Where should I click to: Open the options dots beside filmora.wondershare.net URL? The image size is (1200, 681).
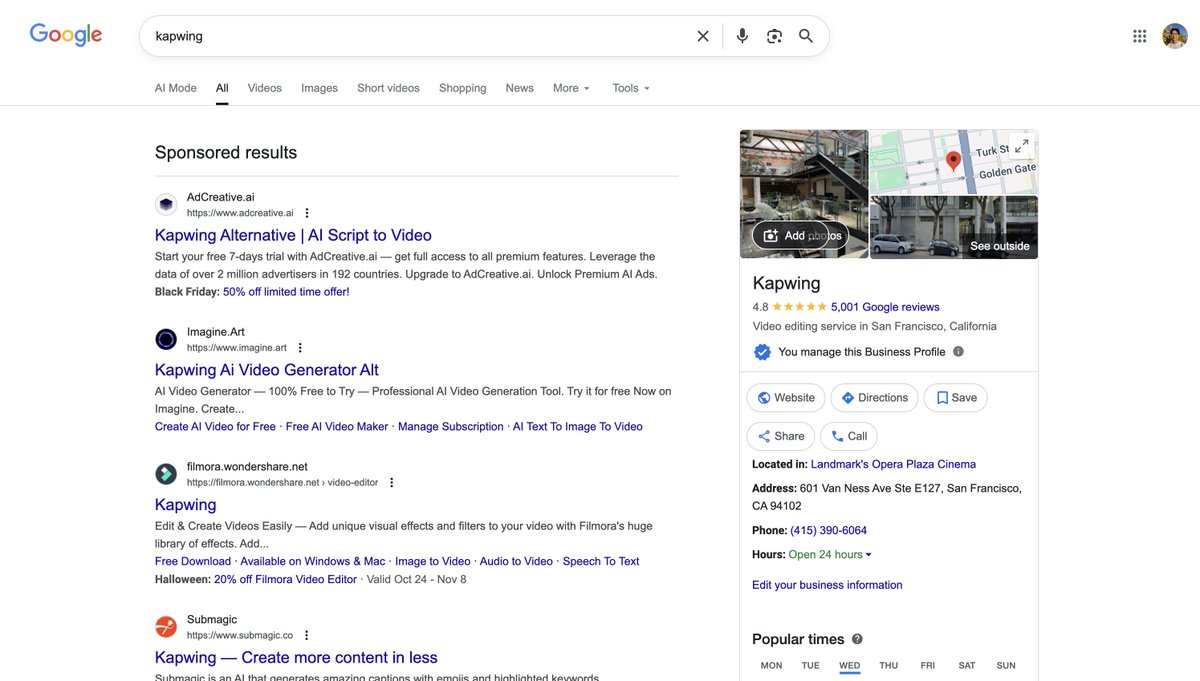point(392,483)
